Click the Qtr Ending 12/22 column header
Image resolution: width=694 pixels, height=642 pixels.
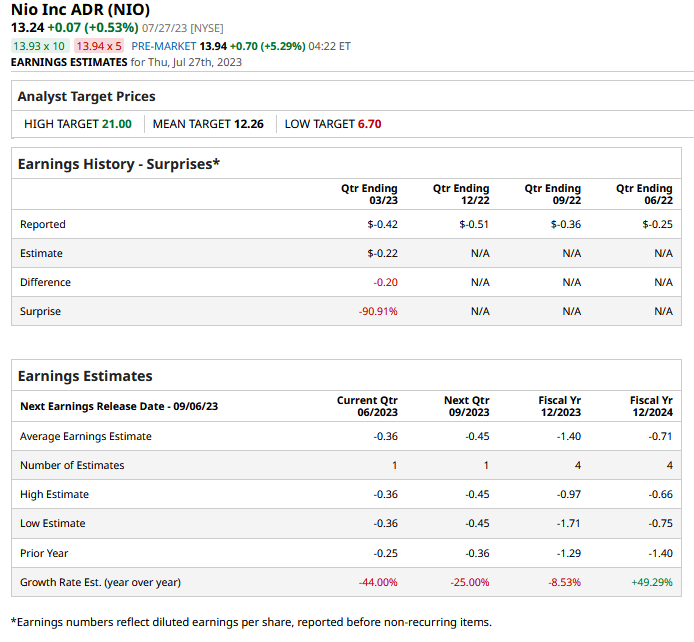pyautogui.click(x=461, y=194)
